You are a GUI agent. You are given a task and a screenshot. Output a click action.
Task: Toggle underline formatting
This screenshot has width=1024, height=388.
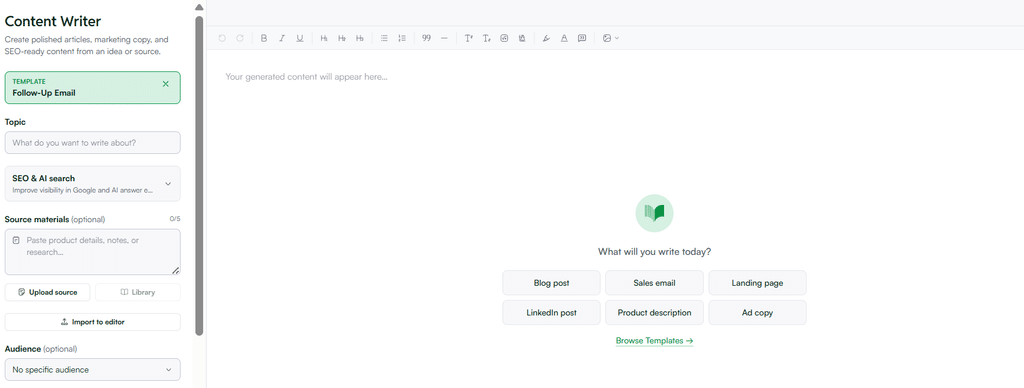[x=300, y=39]
